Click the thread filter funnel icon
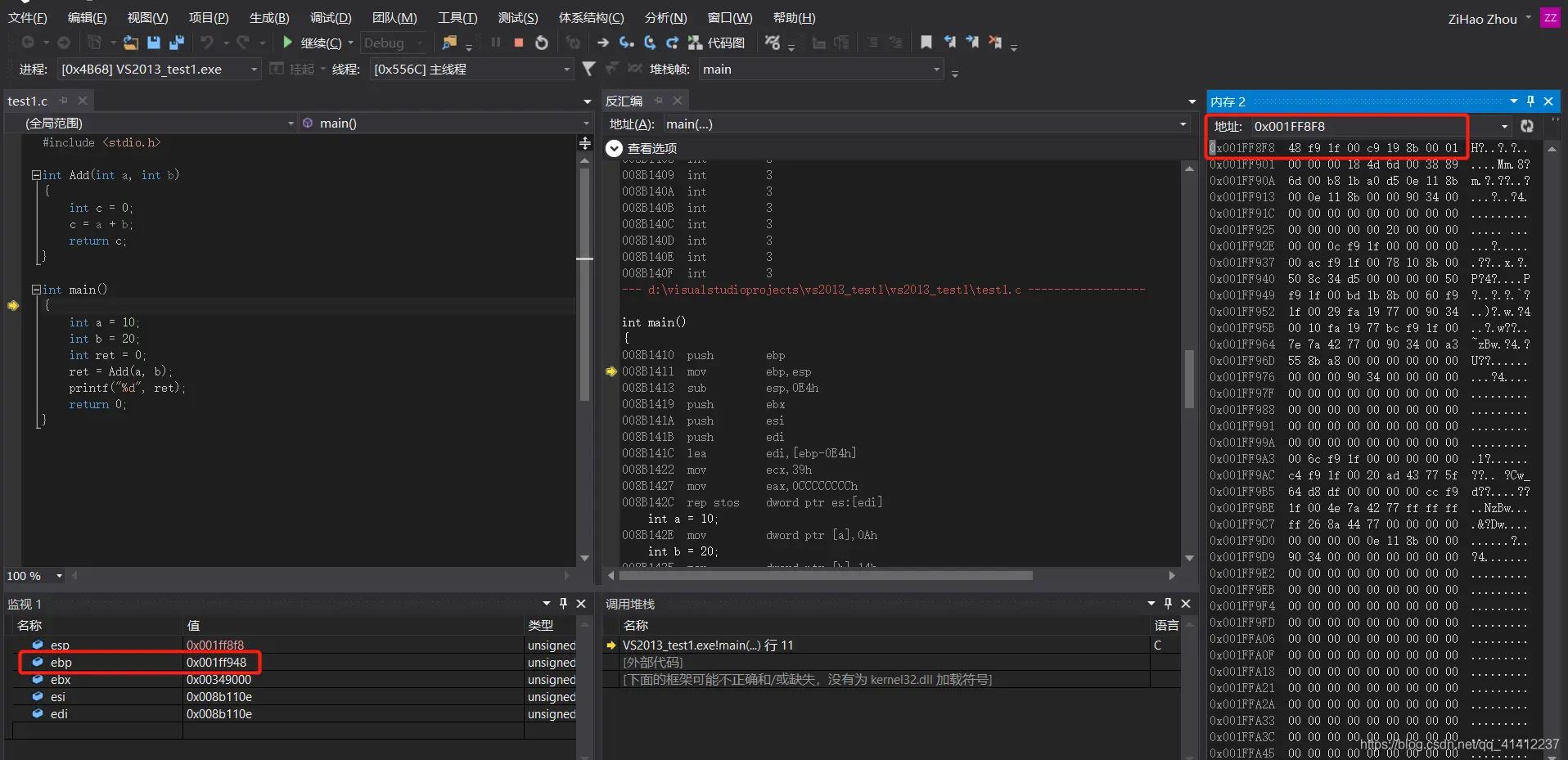Viewport: 1568px width, 760px height. tap(588, 69)
